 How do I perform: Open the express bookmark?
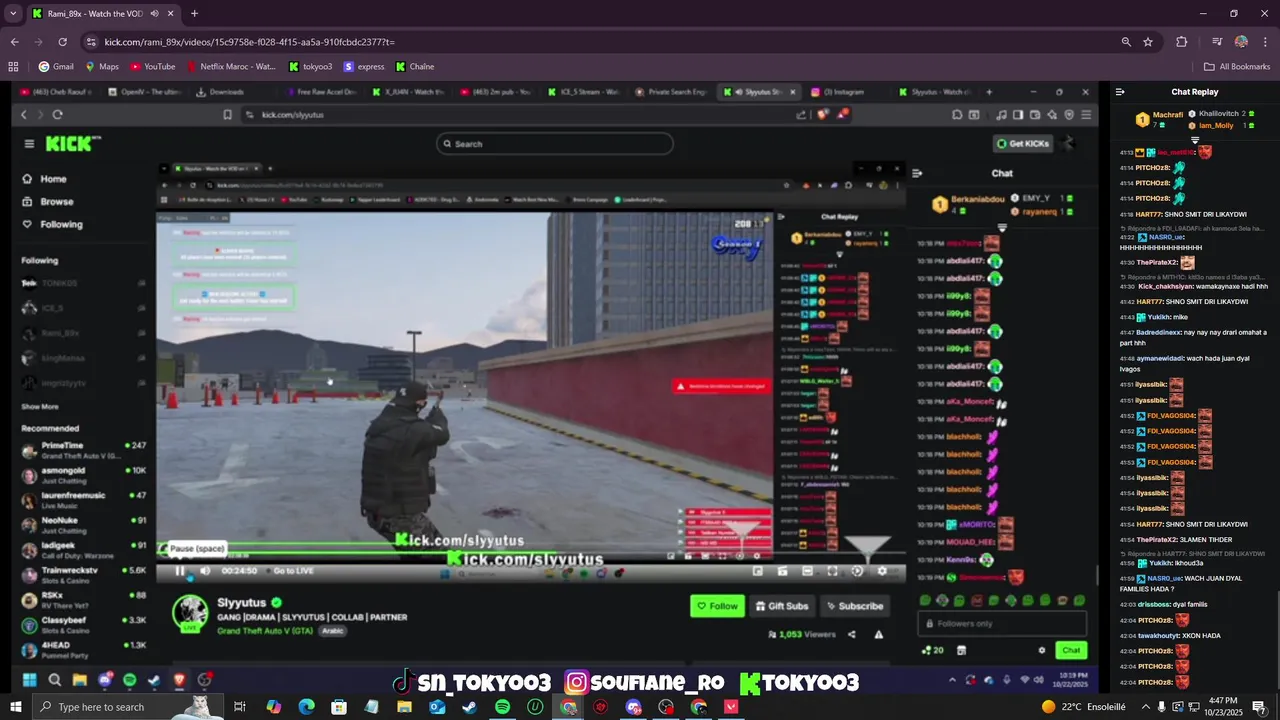pyautogui.click(x=364, y=67)
